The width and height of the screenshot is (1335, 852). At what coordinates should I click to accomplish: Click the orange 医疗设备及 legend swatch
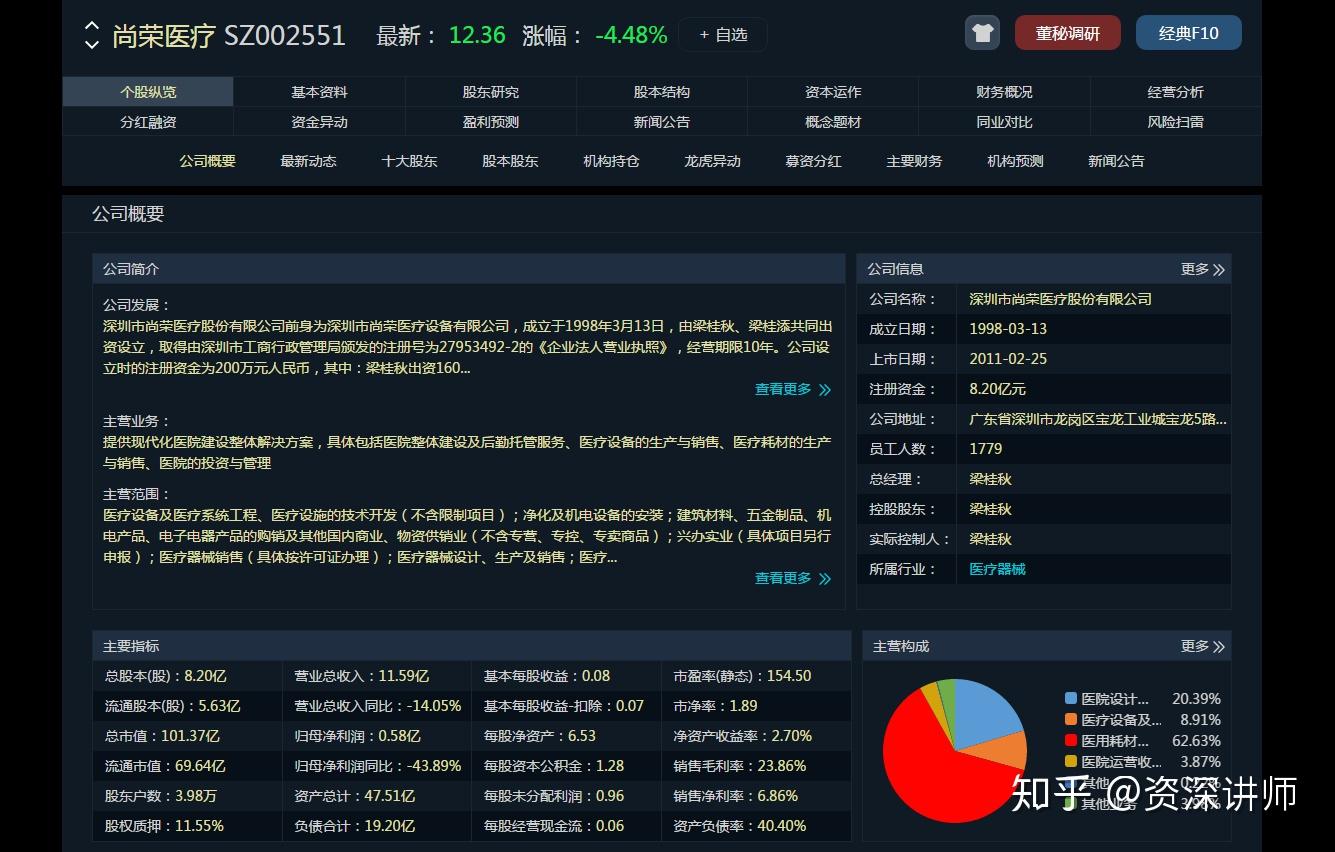(x=1071, y=719)
